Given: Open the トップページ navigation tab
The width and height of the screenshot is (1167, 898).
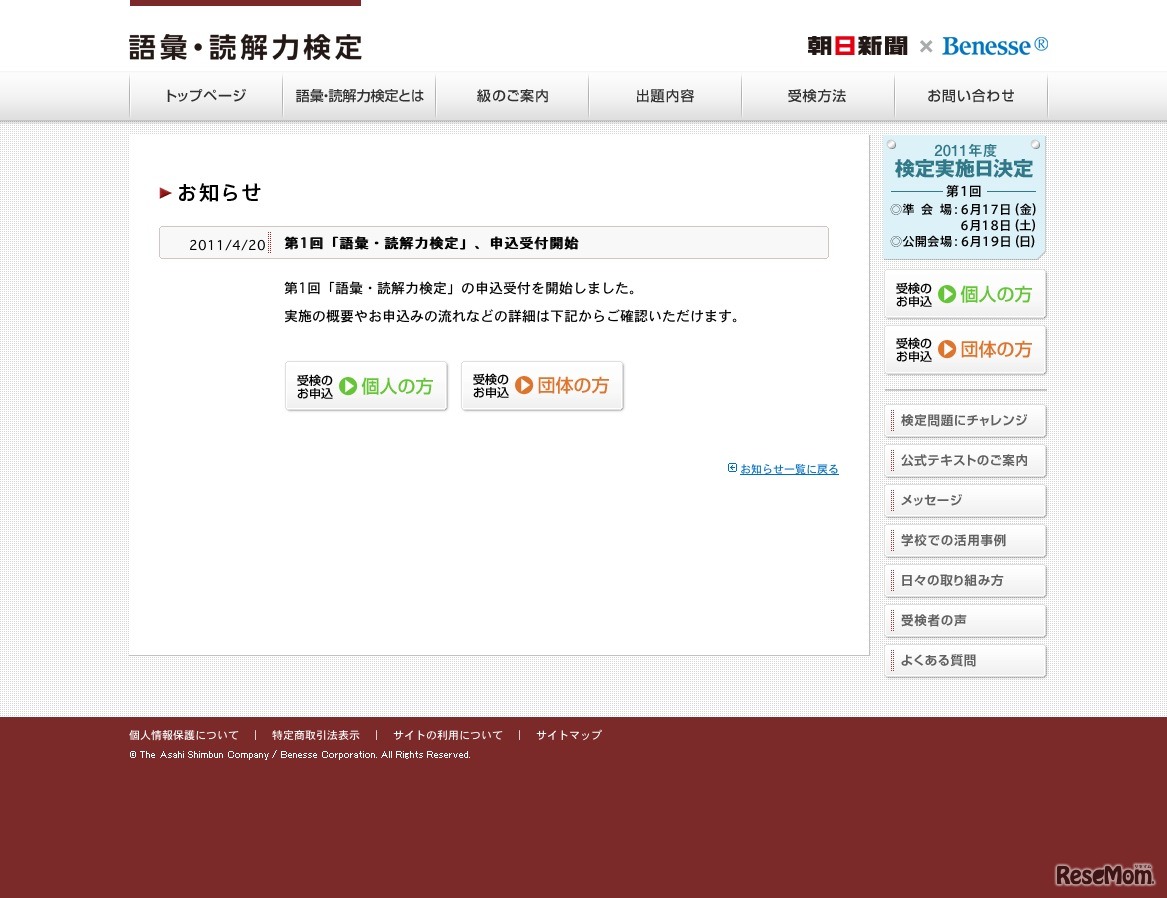Looking at the screenshot, I should click(206, 97).
